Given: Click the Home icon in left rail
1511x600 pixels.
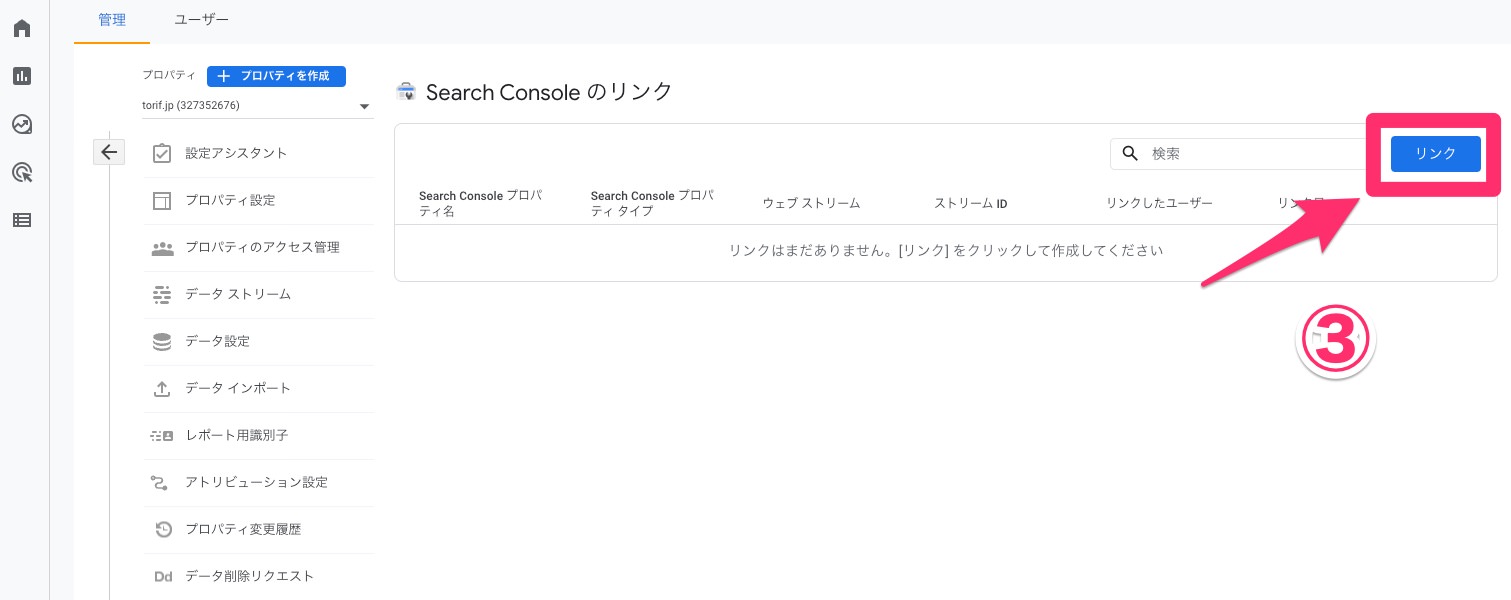Looking at the screenshot, I should [22, 28].
